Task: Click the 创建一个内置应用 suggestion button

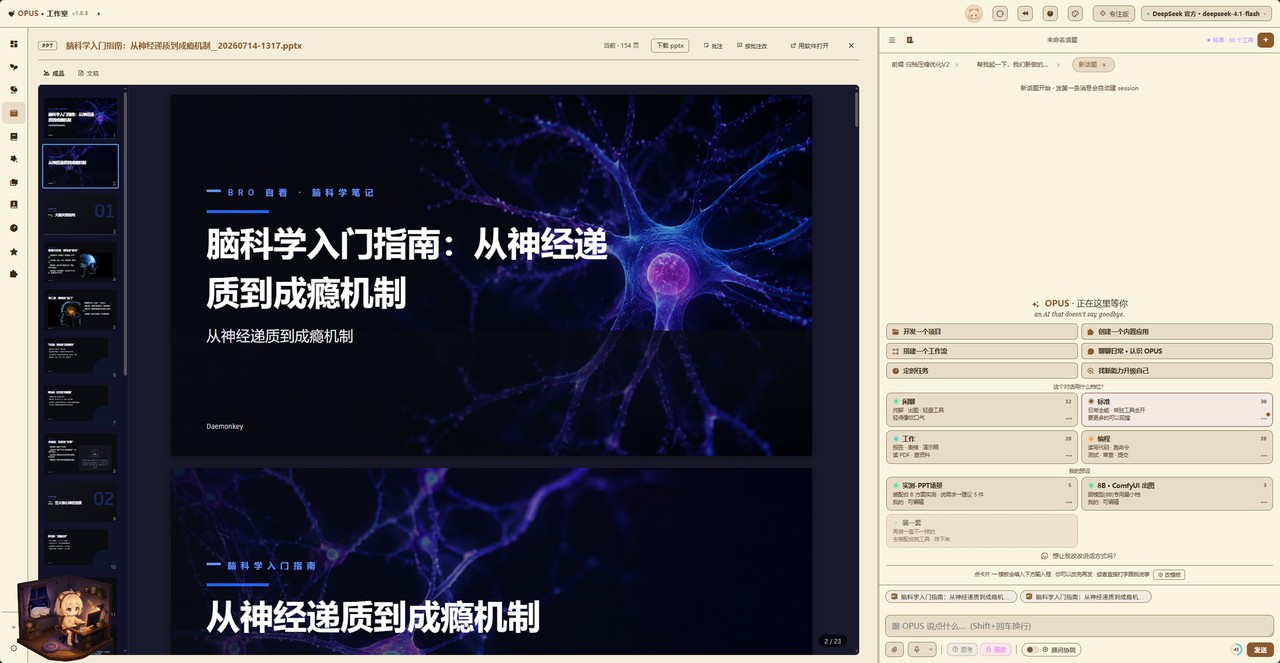Action: [x=1177, y=331]
